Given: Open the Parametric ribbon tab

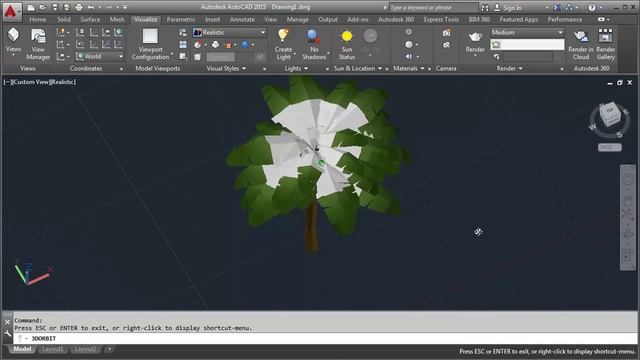Looking at the screenshot, I should [181, 19].
